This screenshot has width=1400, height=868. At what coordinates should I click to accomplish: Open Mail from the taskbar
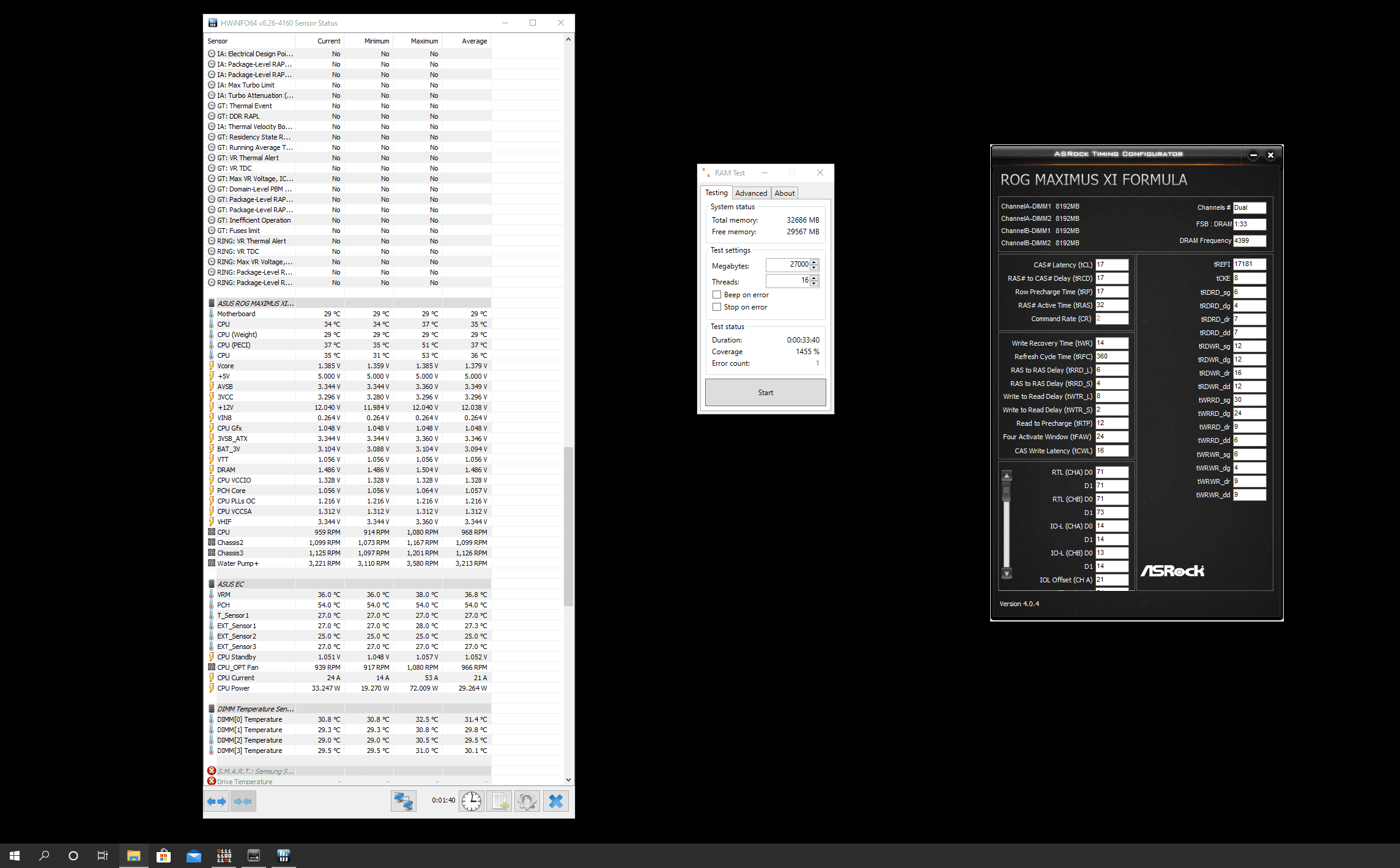point(193,856)
